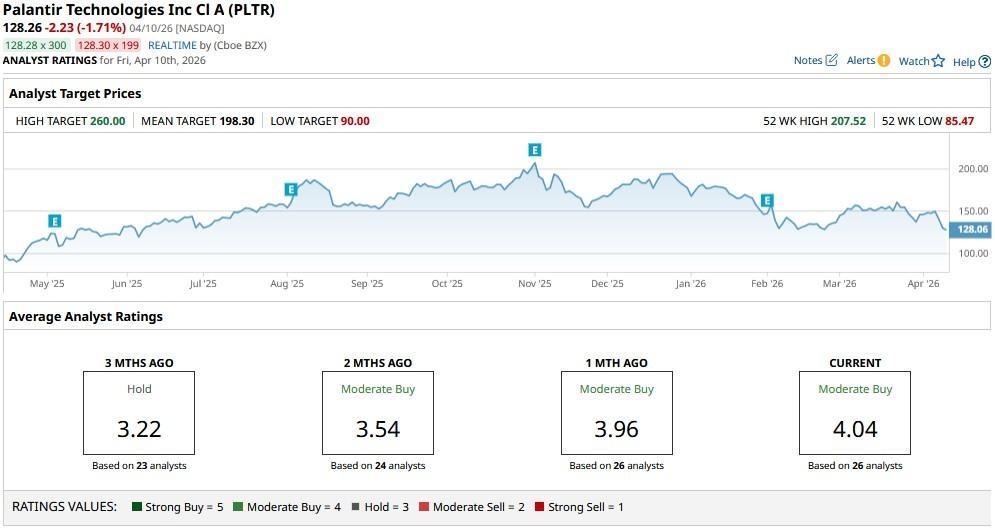The image size is (995, 528).
Task: Click the Jan '26 axis label
Action: [690, 284]
